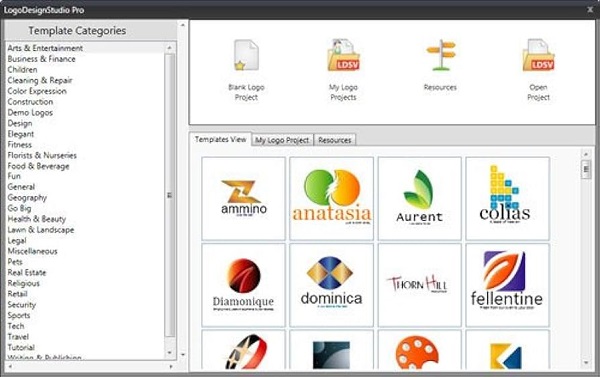The width and height of the screenshot is (600, 377).
Task: Select the anatasia logo template
Action: [x=331, y=198]
